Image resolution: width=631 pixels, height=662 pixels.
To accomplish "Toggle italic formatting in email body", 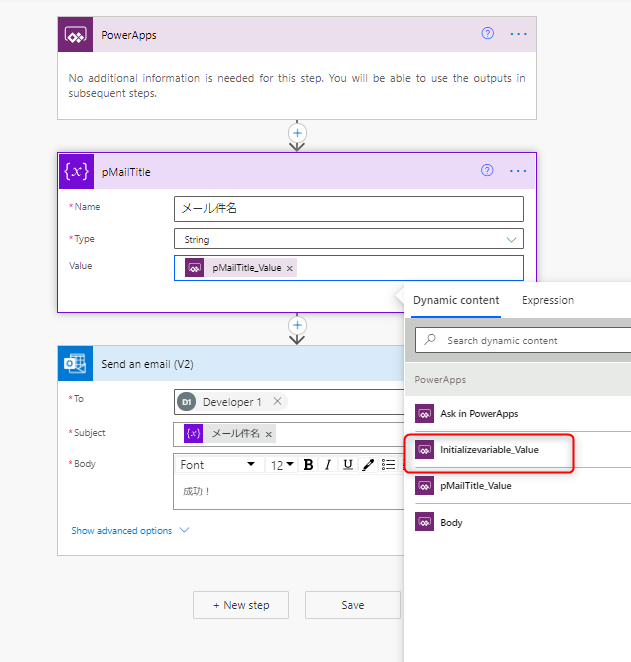I will click(x=328, y=465).
